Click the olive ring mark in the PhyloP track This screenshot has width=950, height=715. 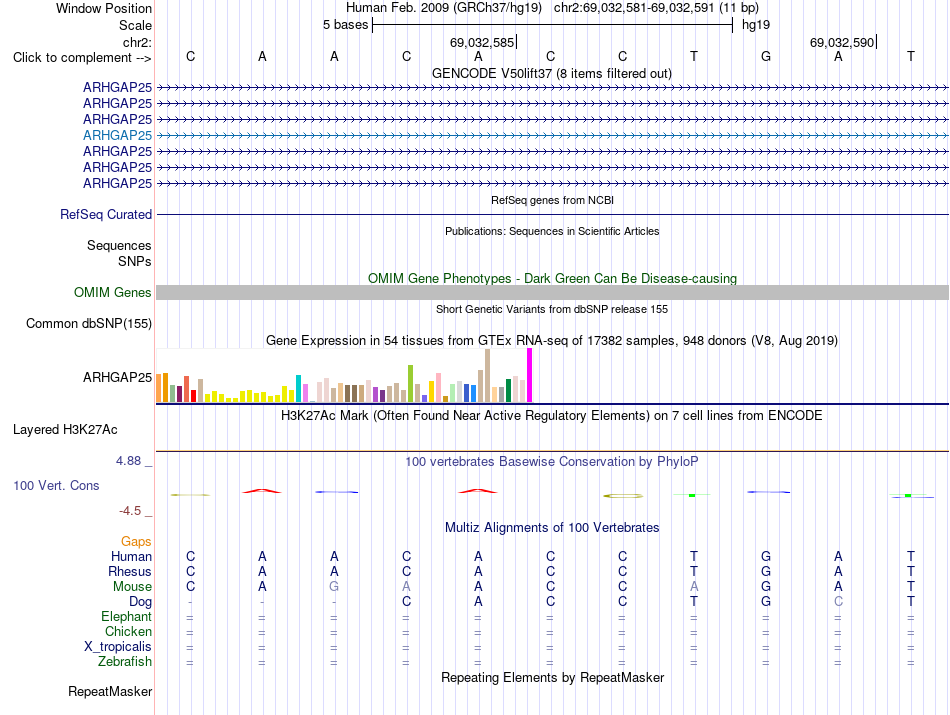[x=623, y=496]
